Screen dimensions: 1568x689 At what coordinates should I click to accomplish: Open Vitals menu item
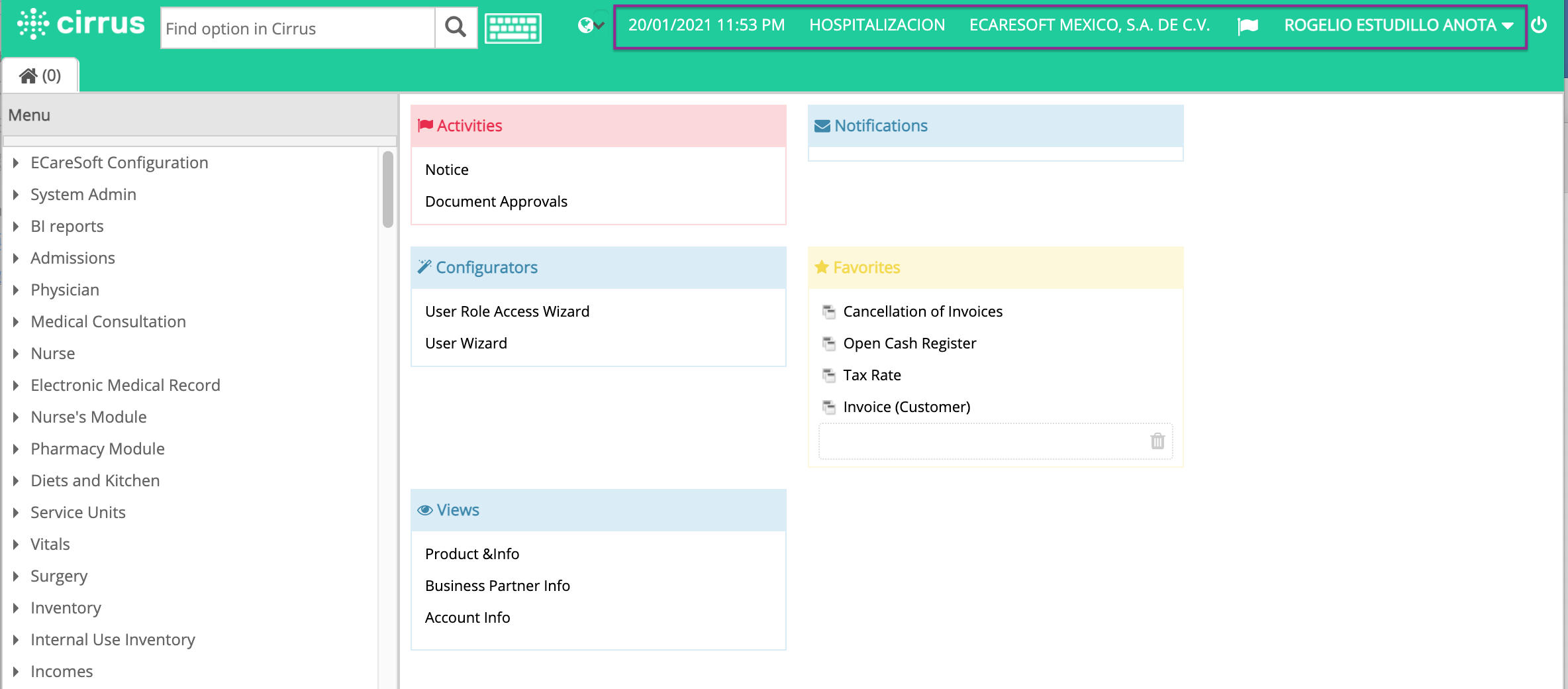pos(50,545)
